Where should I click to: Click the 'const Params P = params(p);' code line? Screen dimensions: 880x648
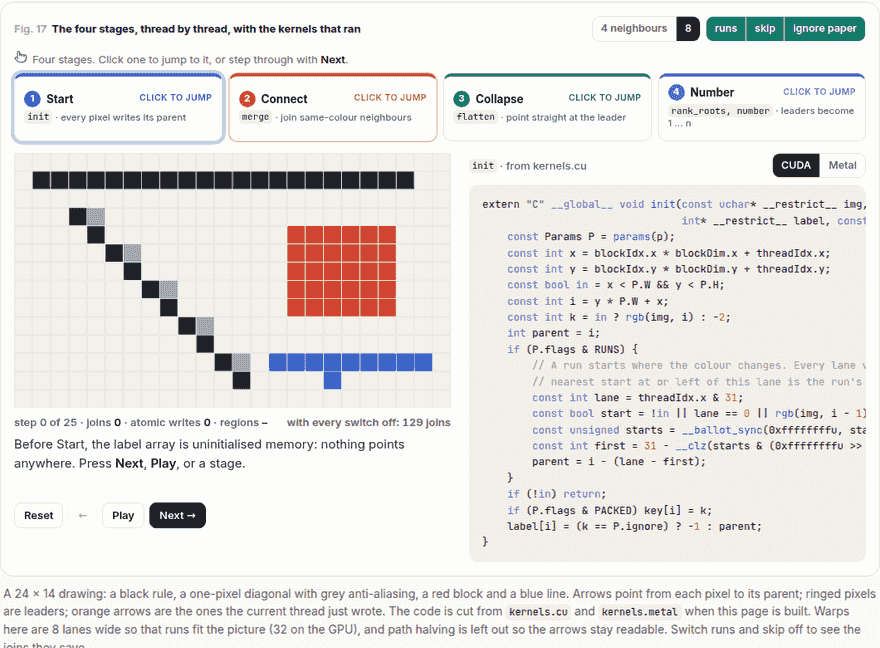pyautogui.click(x=590, y=237)
